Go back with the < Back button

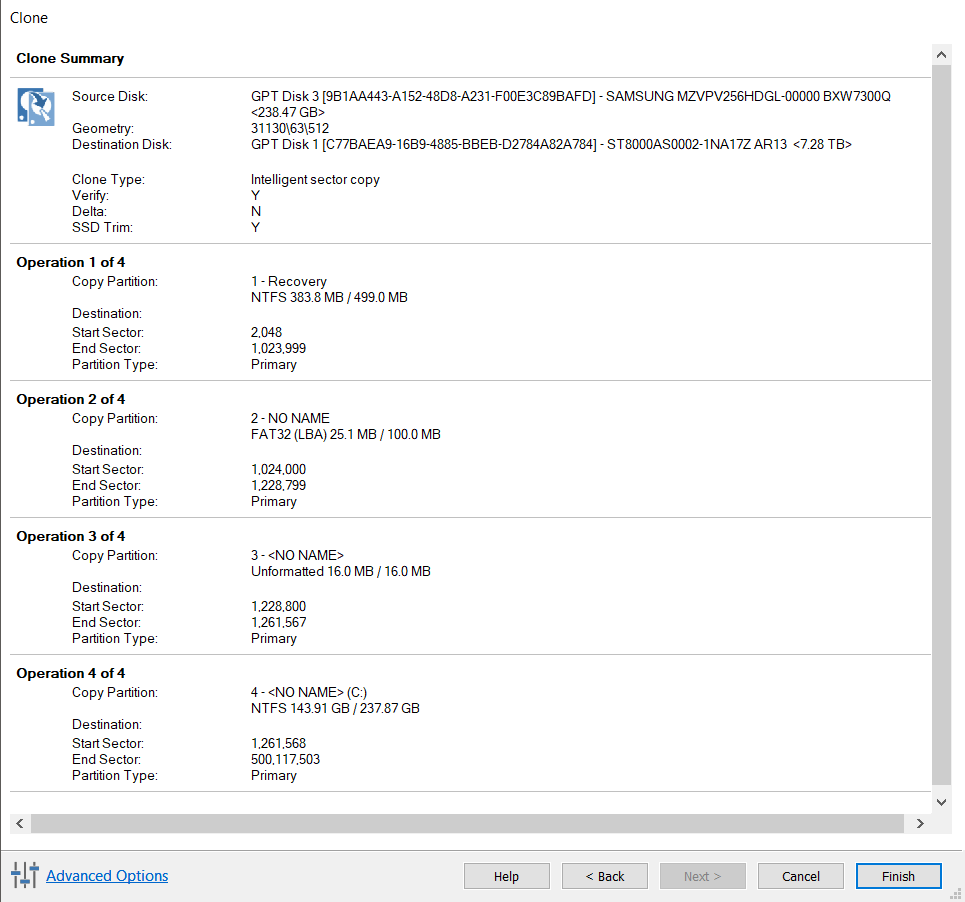click(604, 876)
